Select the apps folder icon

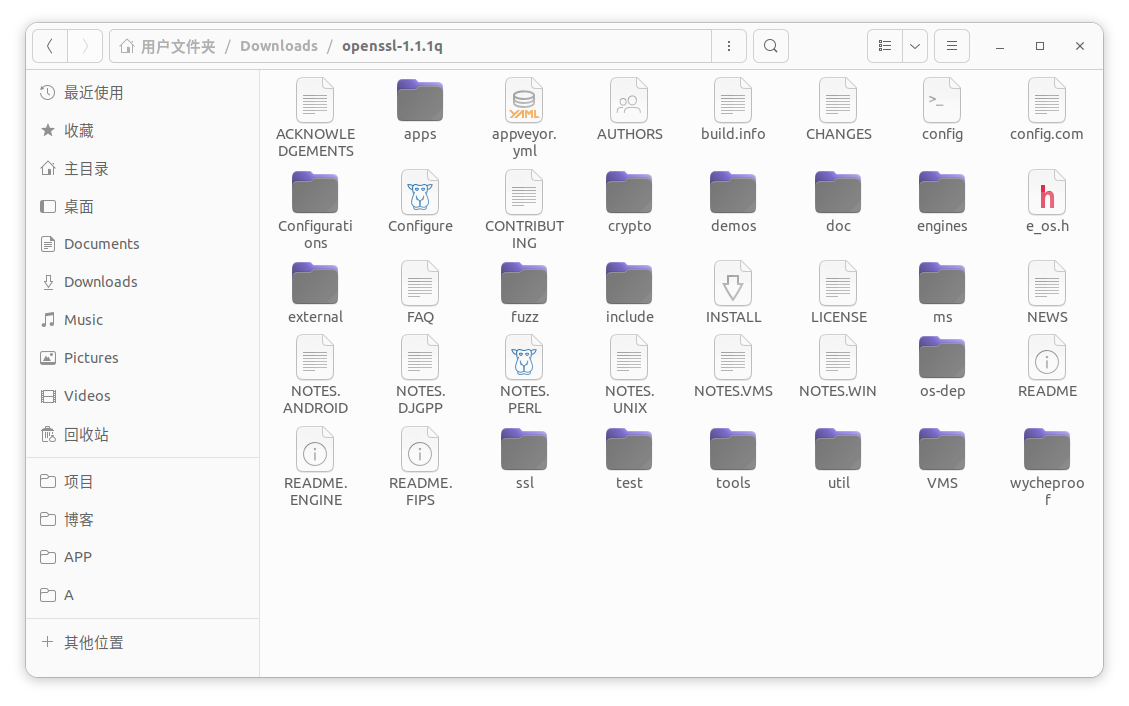click(x=420, y=100)
